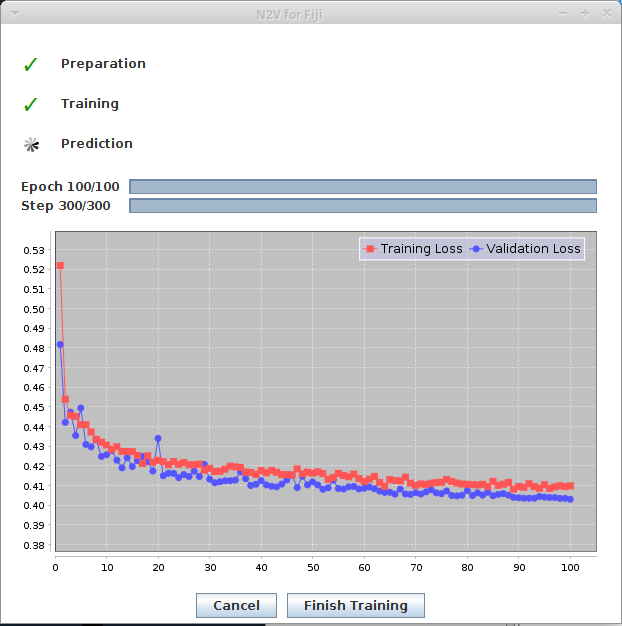
Task: Click the red Training Loss legend marker
Action: [370, 249]
